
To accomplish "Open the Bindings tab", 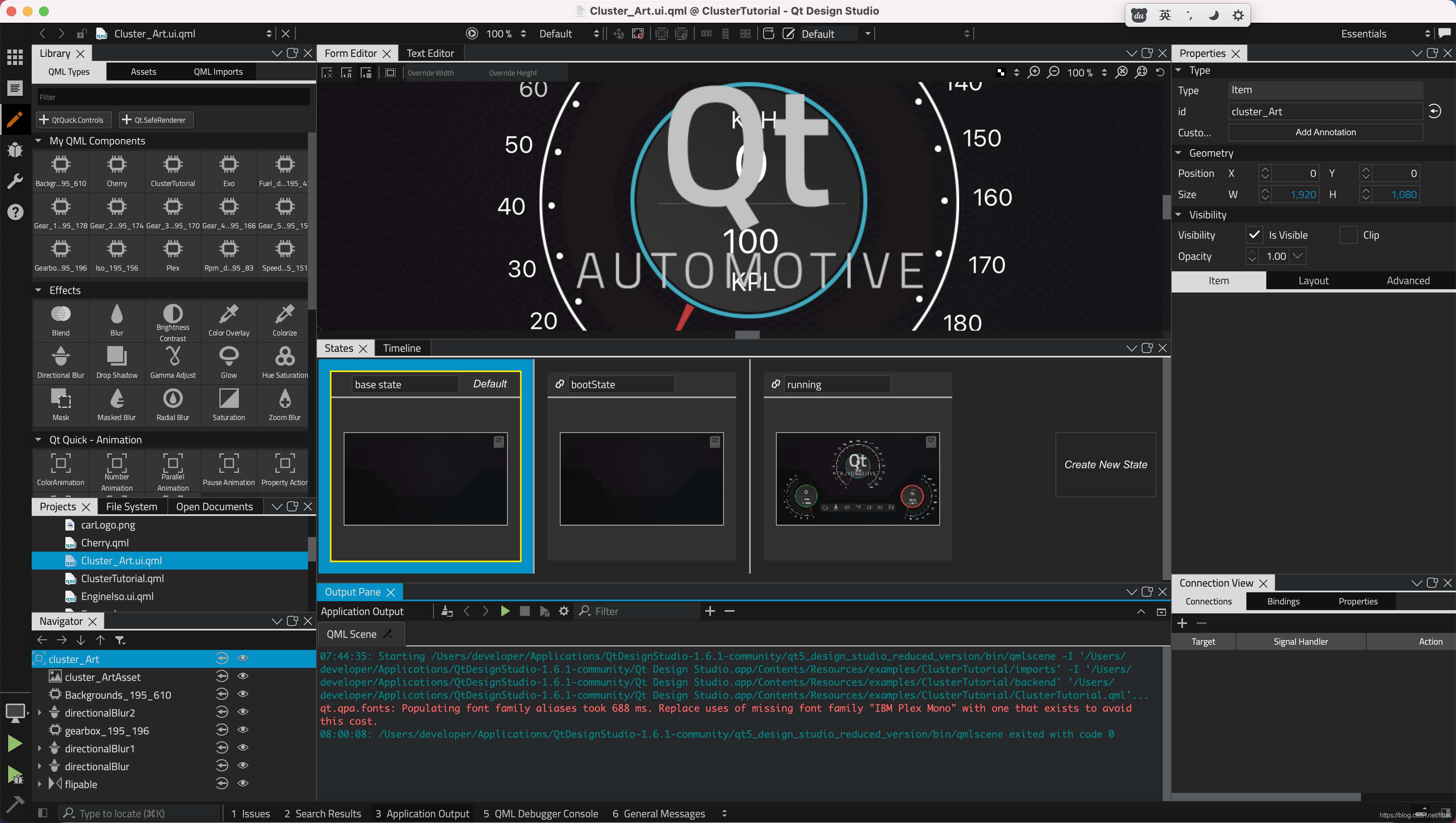I will (x=1283, y=602).
